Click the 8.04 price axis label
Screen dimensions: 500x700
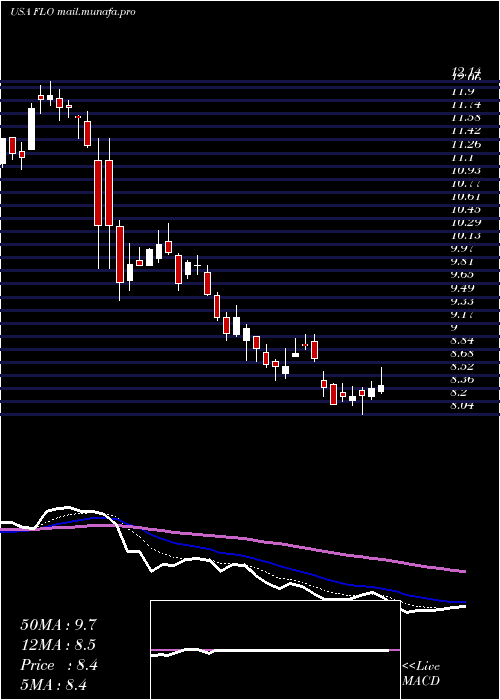(x=463, y=405)
